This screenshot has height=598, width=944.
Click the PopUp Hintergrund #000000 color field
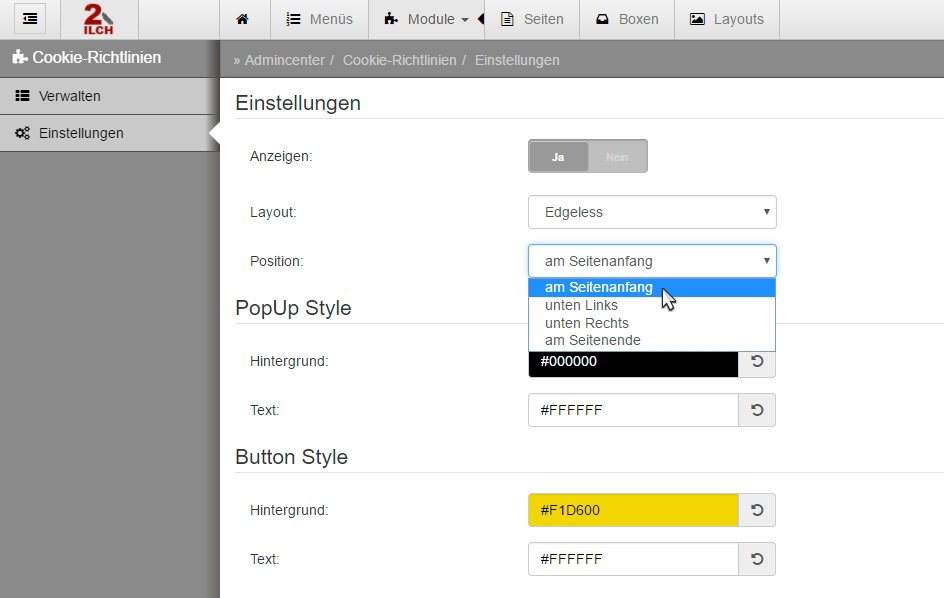pos(633,364)
